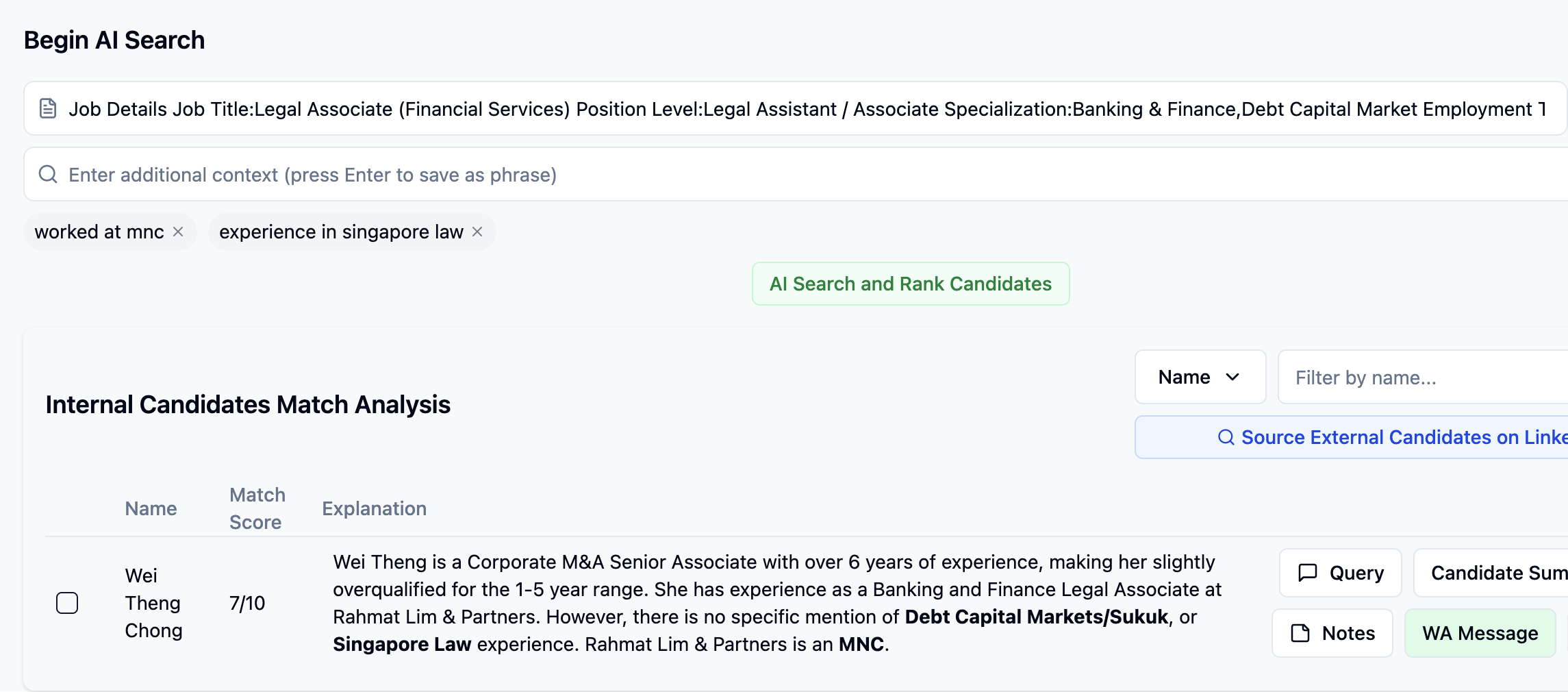Expand the Name dropdown chevron

click(x=1232, y=377)
